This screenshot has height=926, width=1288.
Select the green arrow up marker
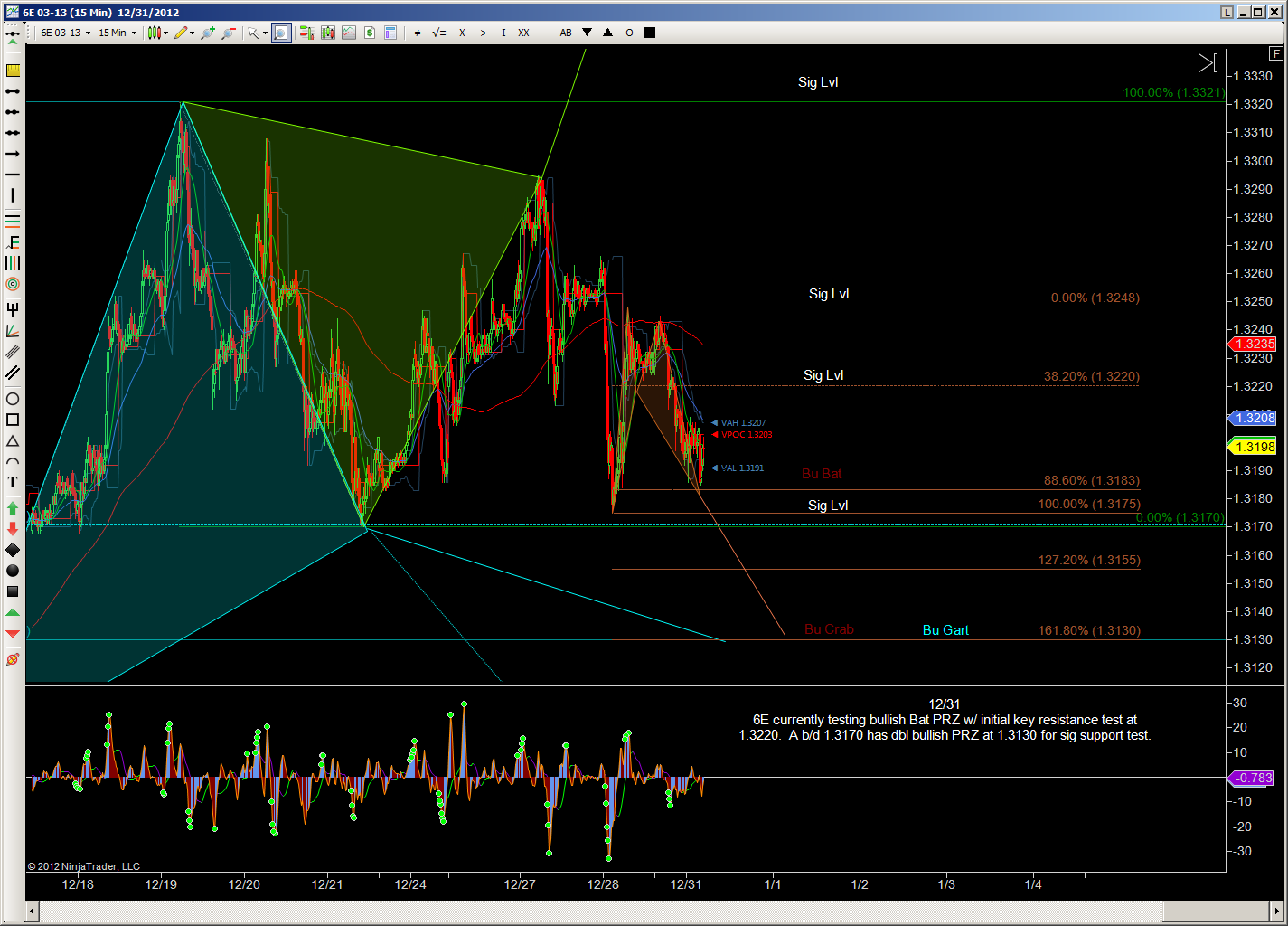[x=13, y=508]
